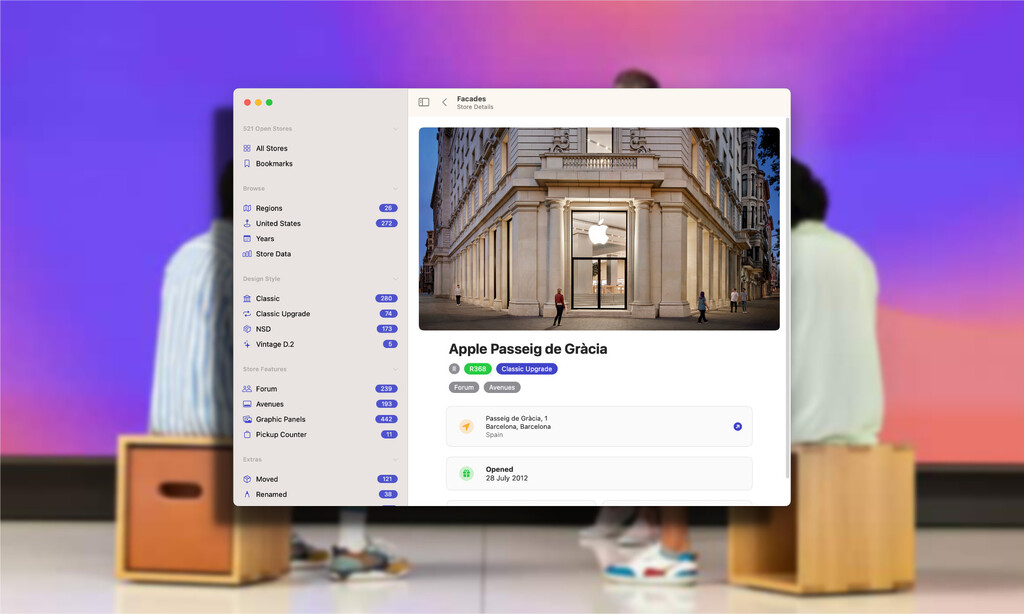Click the Bookmarks ribbon icon

pyautogui.click(x=247, y=163)
